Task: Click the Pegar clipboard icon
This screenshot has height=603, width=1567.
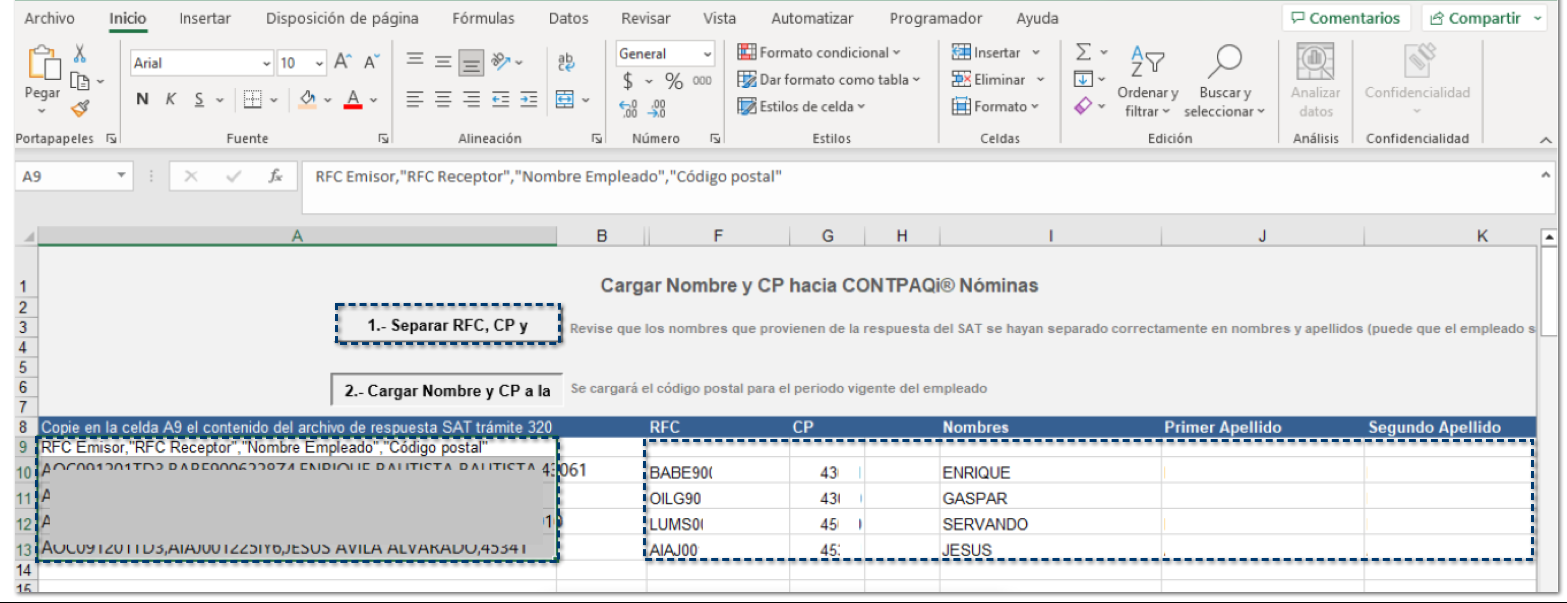Action: click(x=43, y=62)
